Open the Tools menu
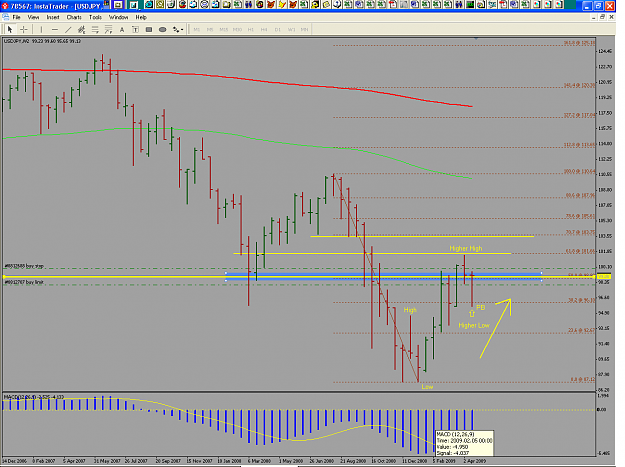 click(x=95, y=17)
